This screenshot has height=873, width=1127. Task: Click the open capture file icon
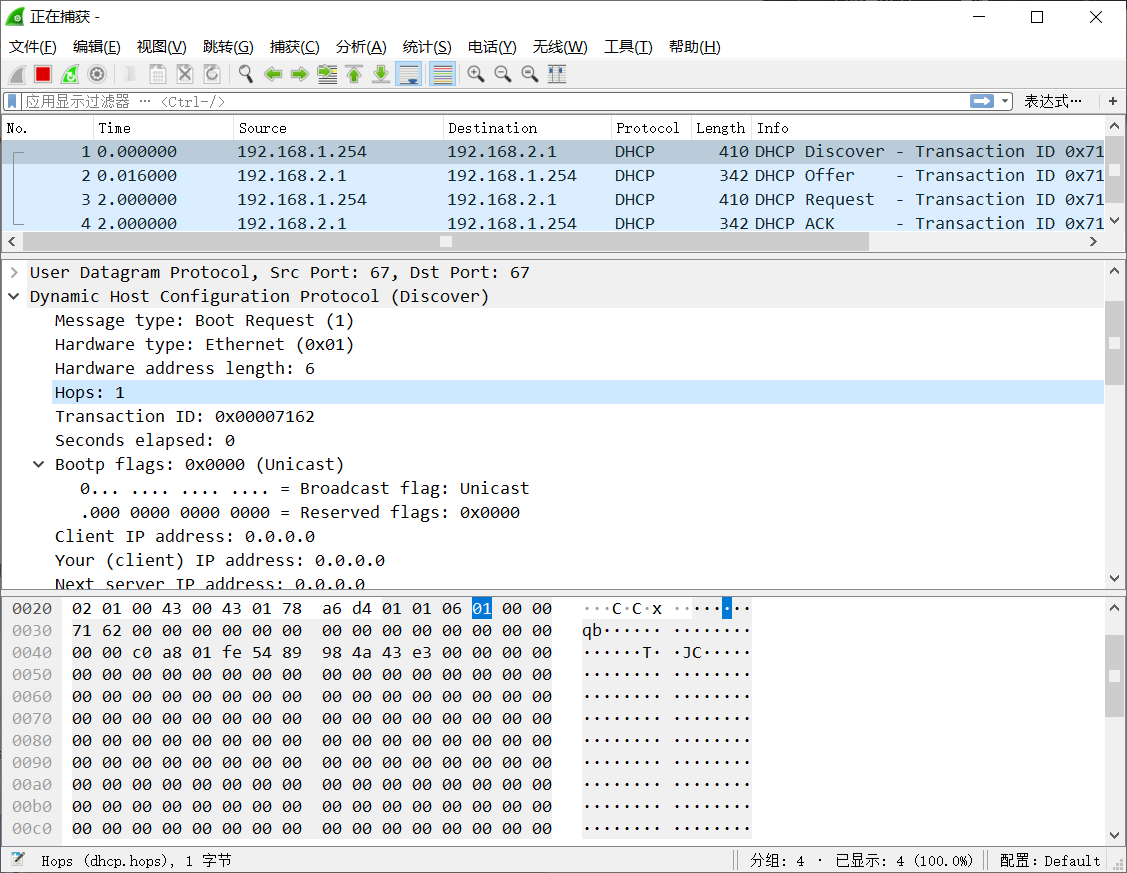click(130, 74)
